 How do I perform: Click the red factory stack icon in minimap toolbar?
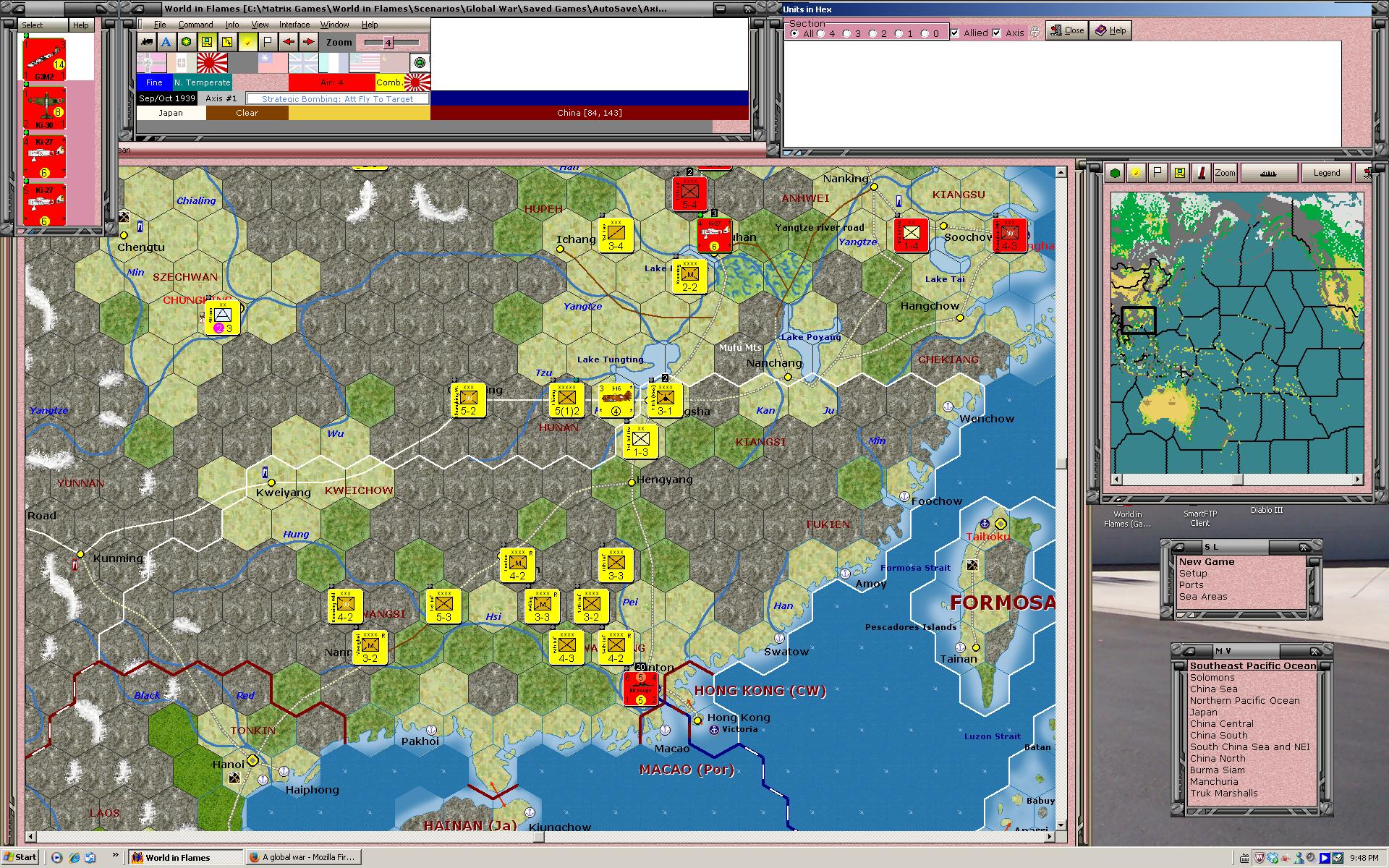point(1202,173)
